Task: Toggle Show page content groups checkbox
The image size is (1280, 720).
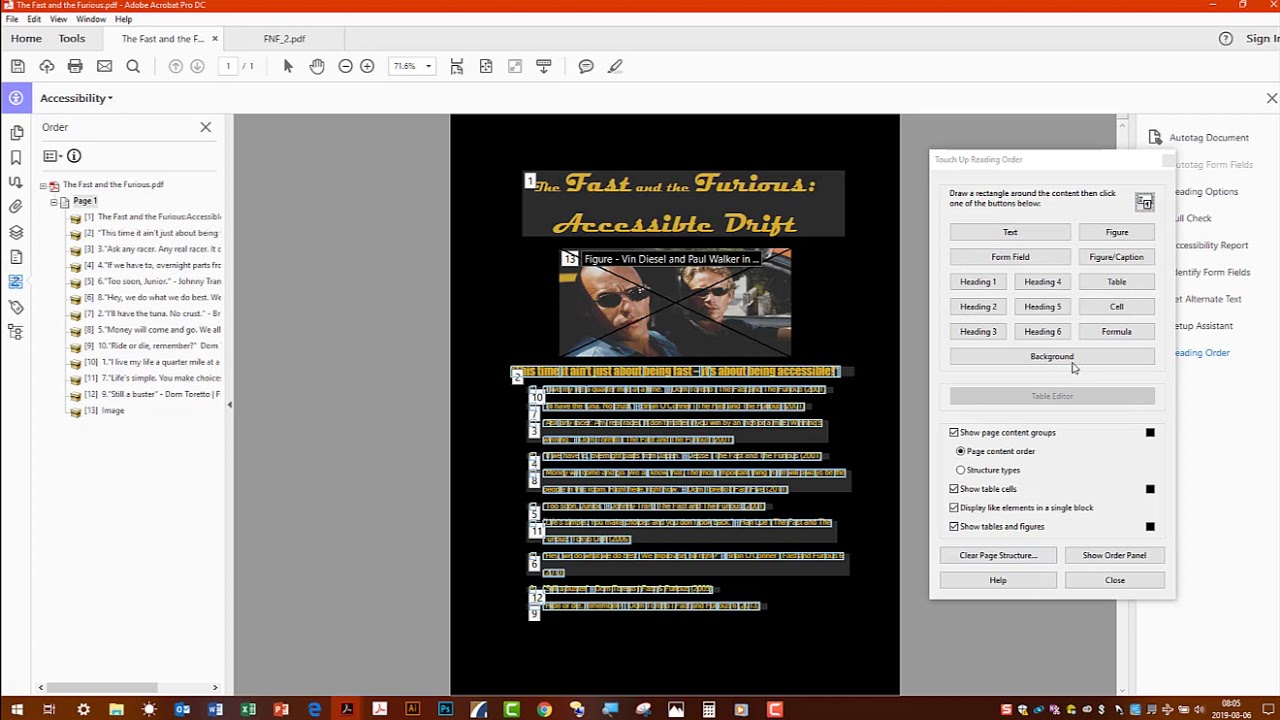Action: click(954, 433)
